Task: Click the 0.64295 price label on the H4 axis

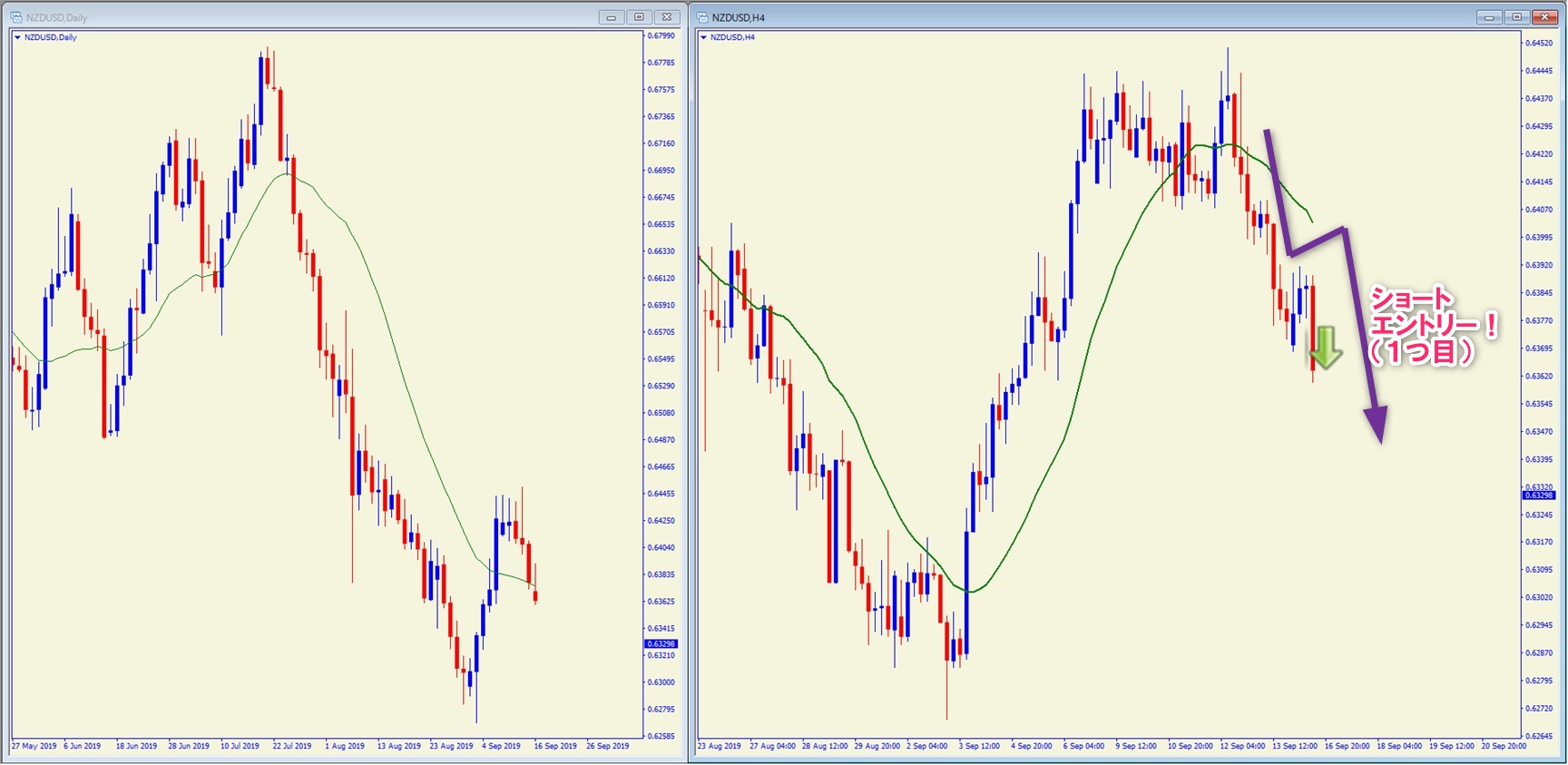Action: pos(1540,126)
